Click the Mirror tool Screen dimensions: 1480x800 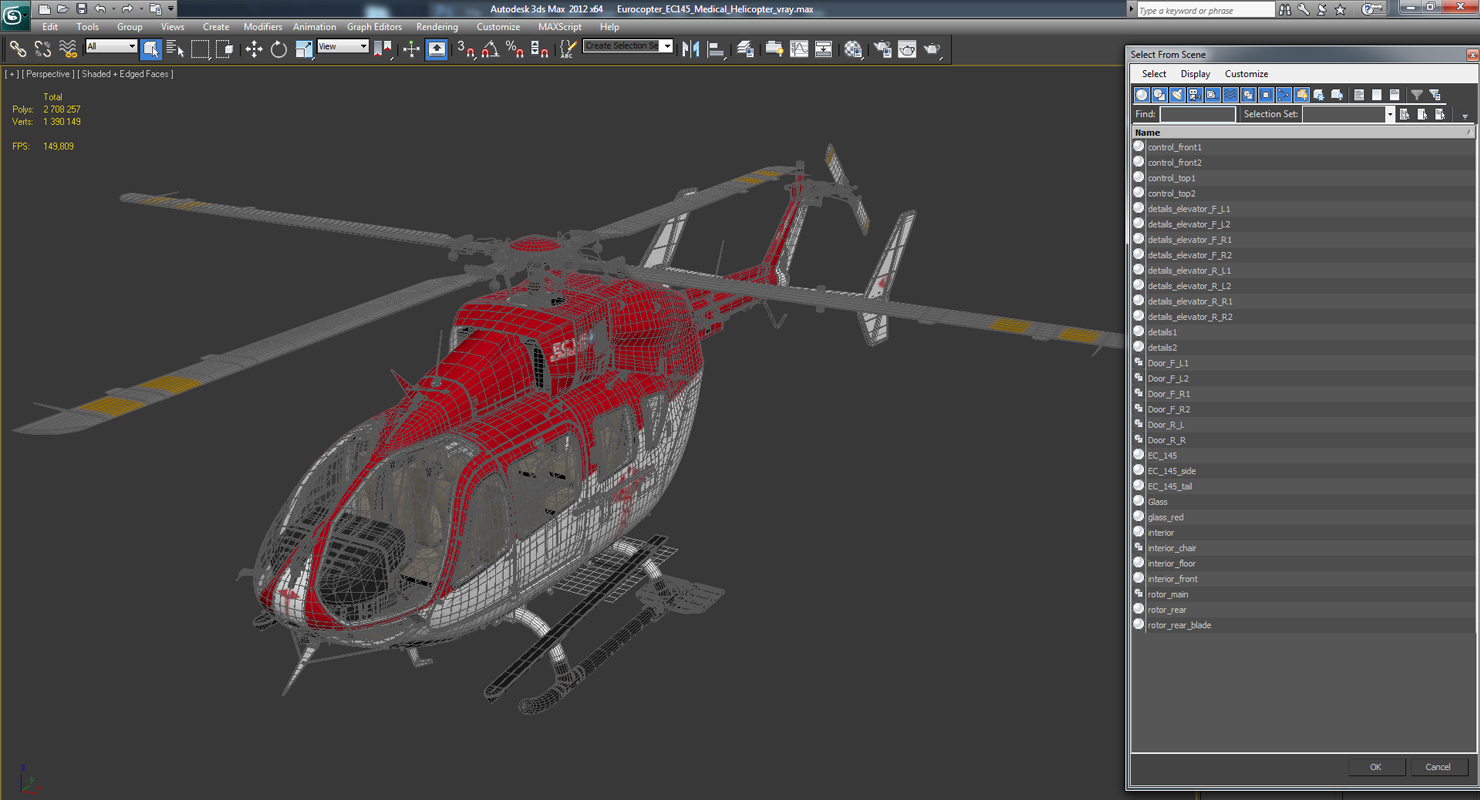tap(691, 49)
